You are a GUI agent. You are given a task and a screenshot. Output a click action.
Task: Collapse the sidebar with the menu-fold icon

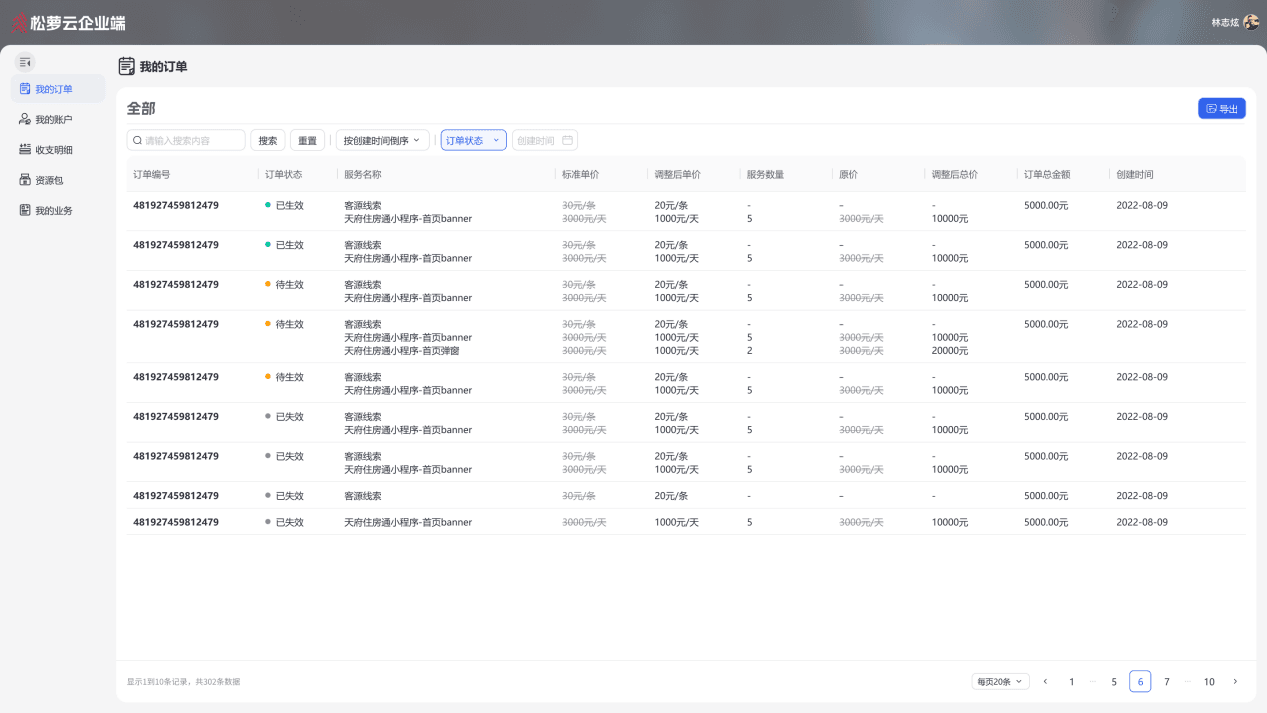[25, 62]
